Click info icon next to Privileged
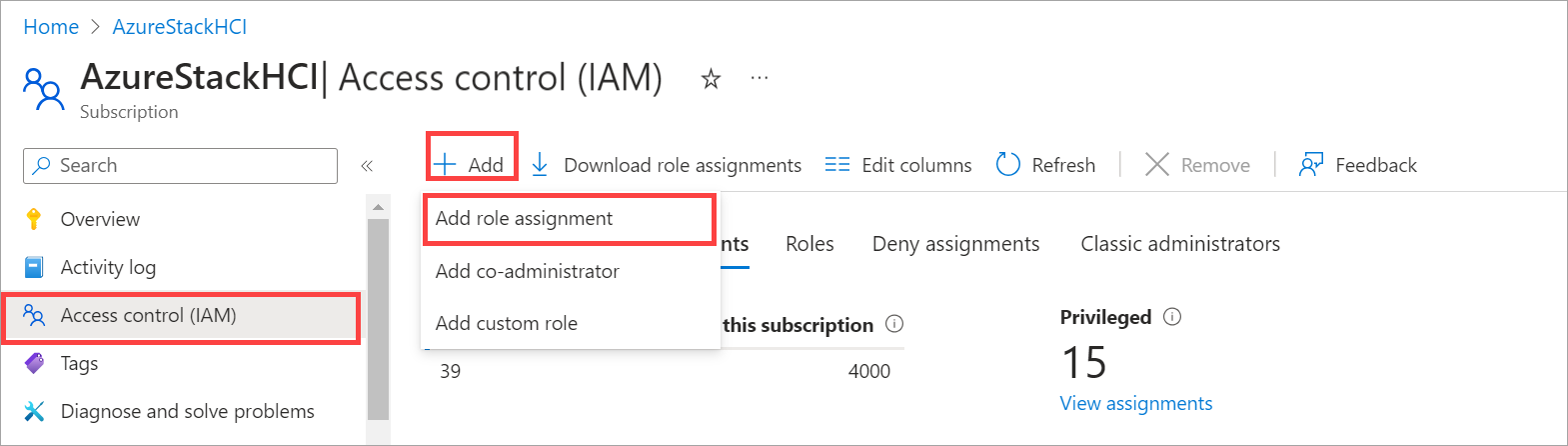This screenshot has height=446, width=1568. point(1172,316)
